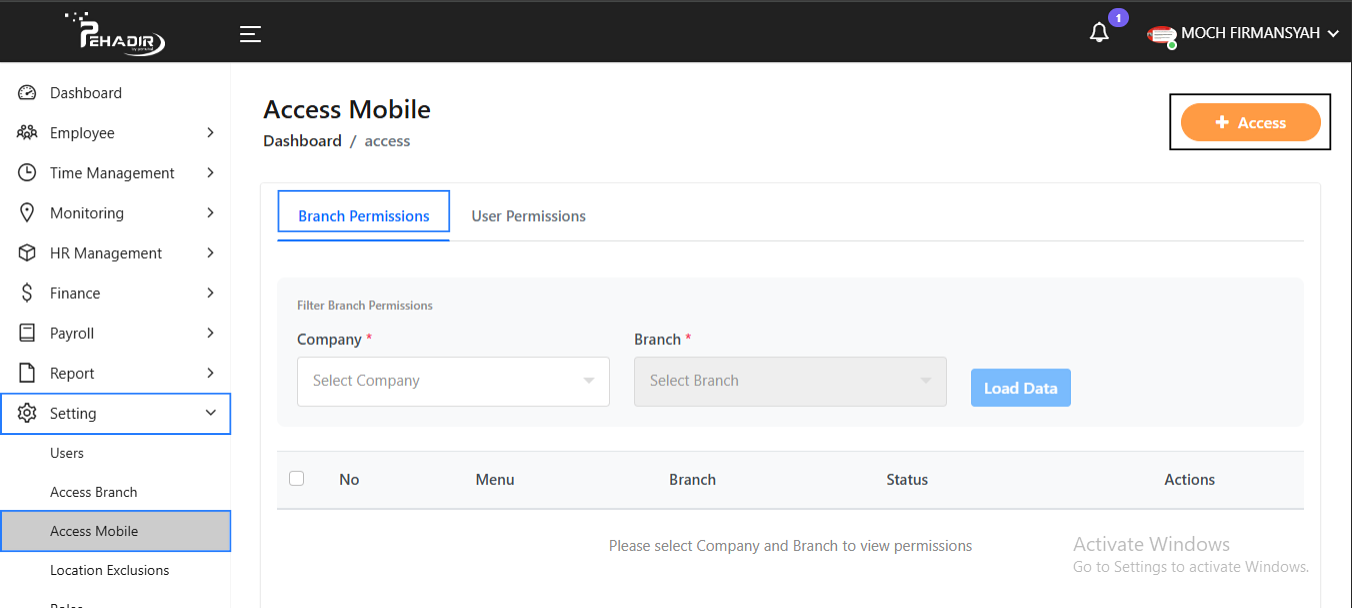The image size is (1352, 608).
Task: Open the notification bell icon
Action: [1099, 32]
